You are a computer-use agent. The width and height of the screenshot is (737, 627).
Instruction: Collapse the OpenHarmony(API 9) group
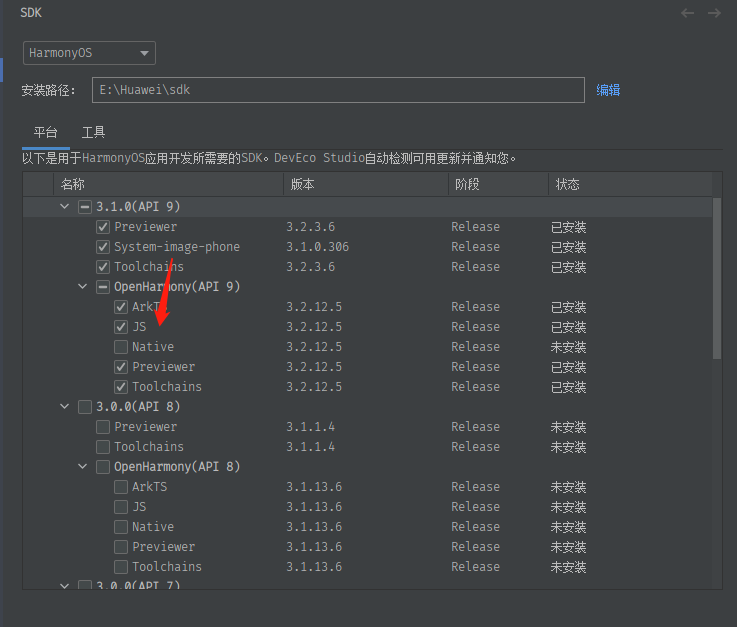83,286
